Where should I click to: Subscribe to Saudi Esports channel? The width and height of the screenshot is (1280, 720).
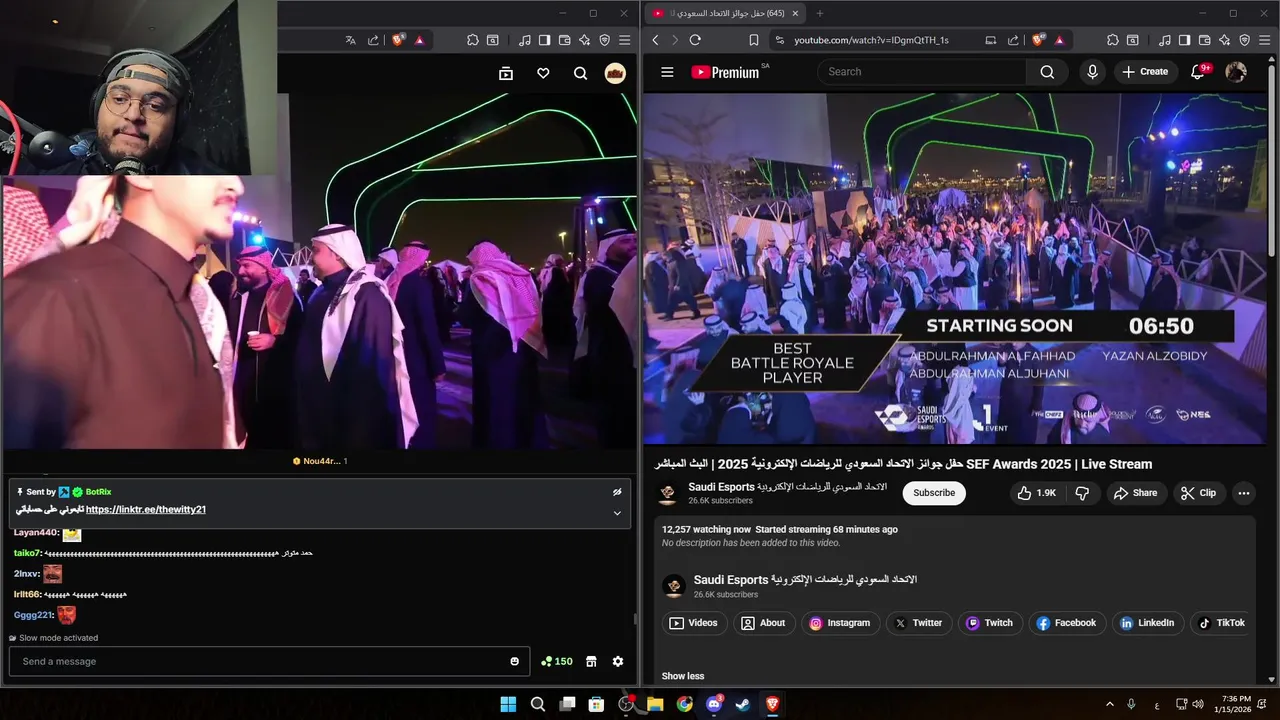pyautogui.click(x=934, y=493)
